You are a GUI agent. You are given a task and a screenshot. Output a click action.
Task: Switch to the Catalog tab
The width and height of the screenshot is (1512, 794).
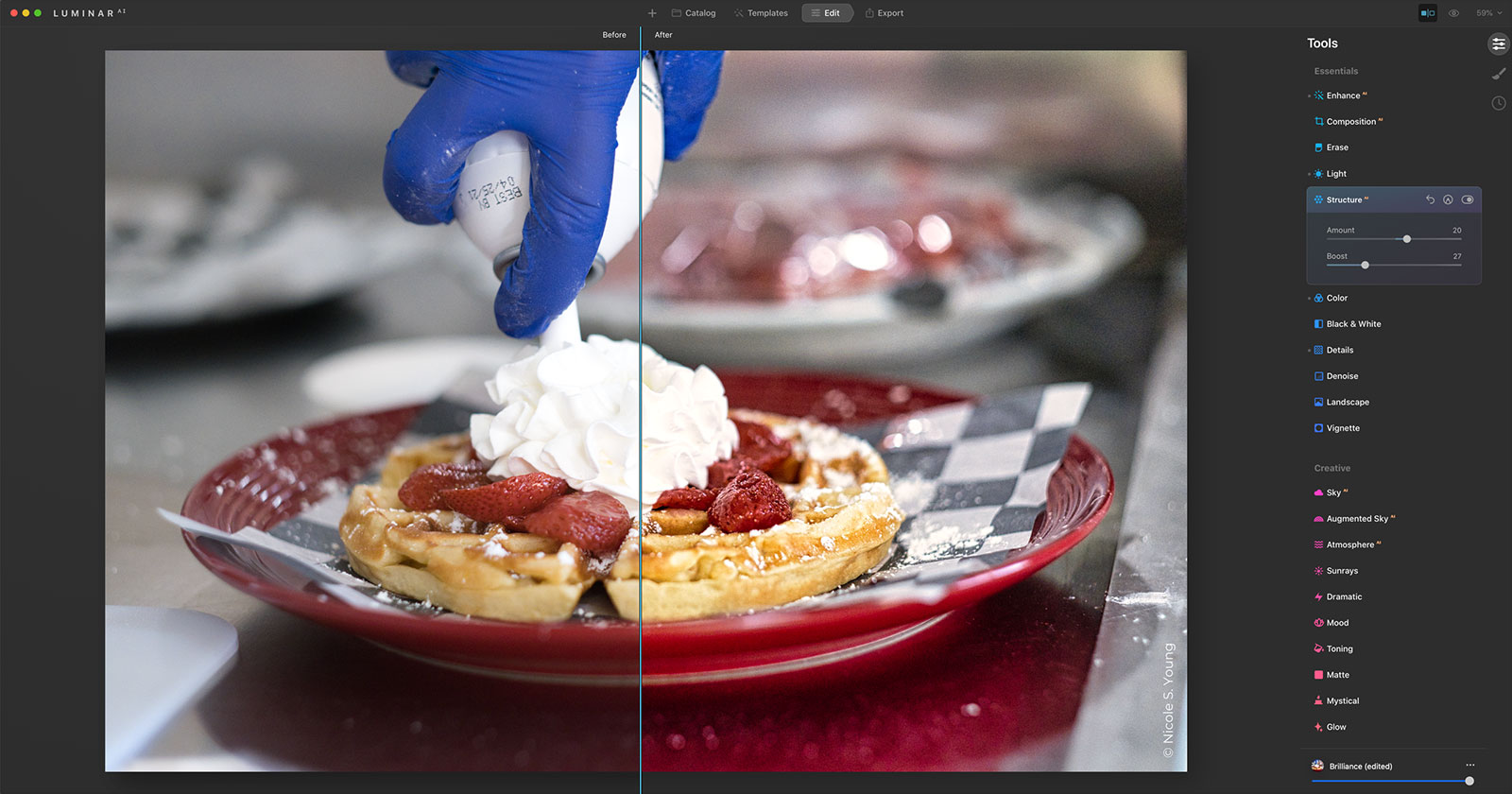(694, 13)
